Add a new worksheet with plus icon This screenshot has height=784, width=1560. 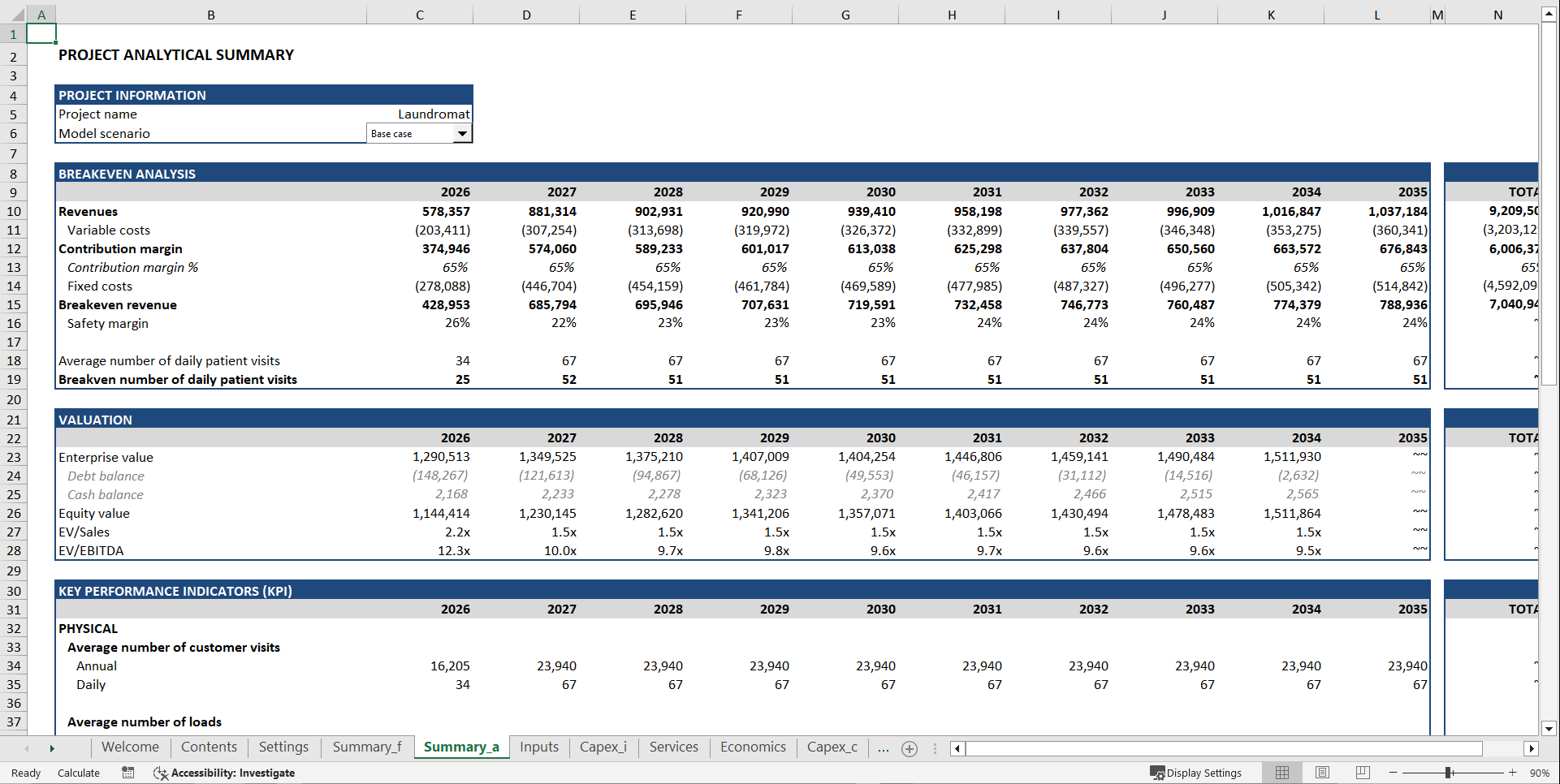909,748
